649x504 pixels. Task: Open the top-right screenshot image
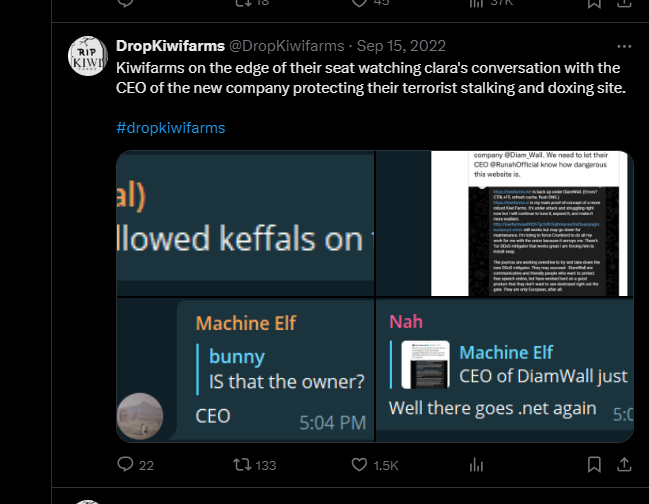(505, 223)
